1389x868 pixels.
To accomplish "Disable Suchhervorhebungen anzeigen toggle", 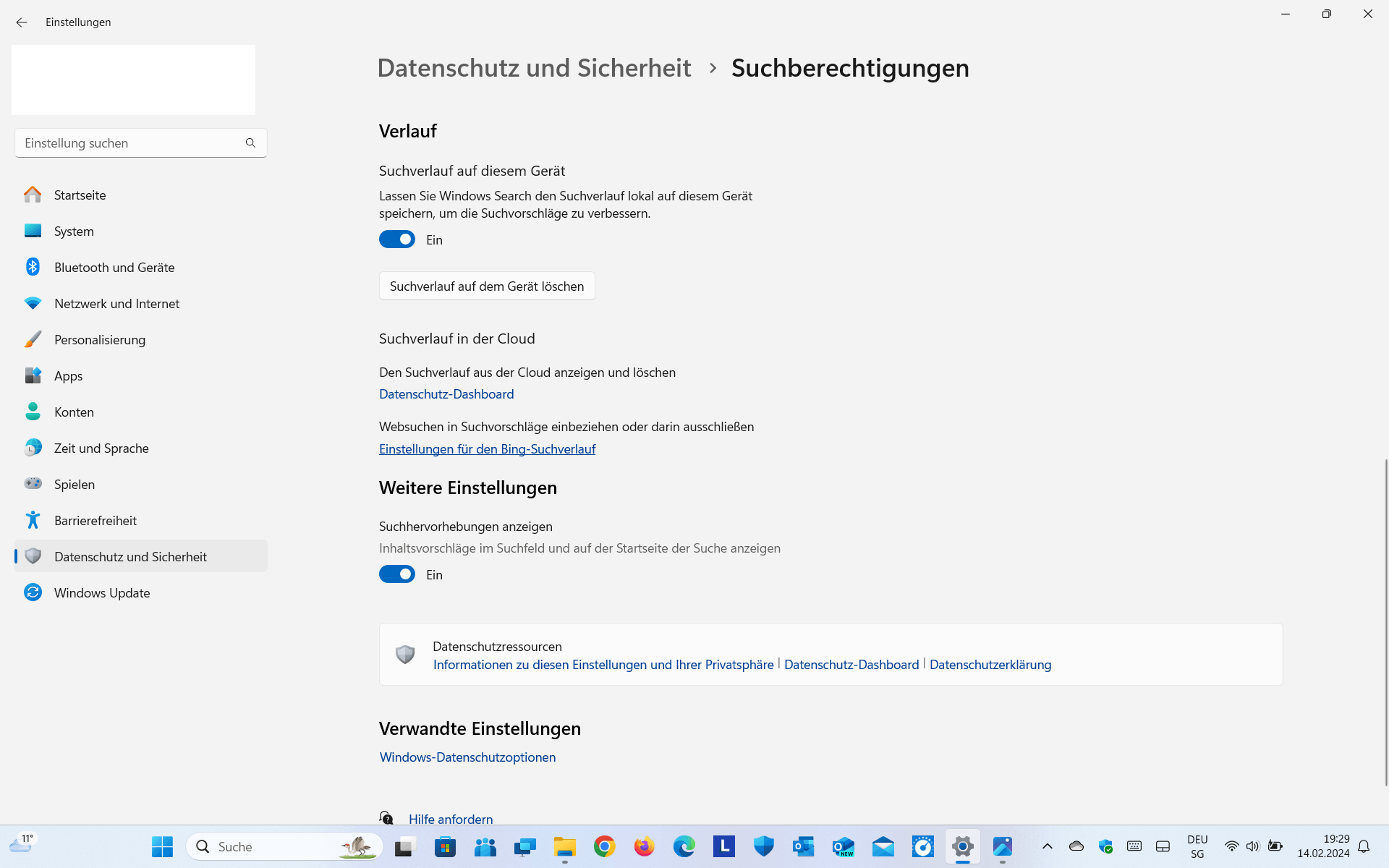I will 397,574.
